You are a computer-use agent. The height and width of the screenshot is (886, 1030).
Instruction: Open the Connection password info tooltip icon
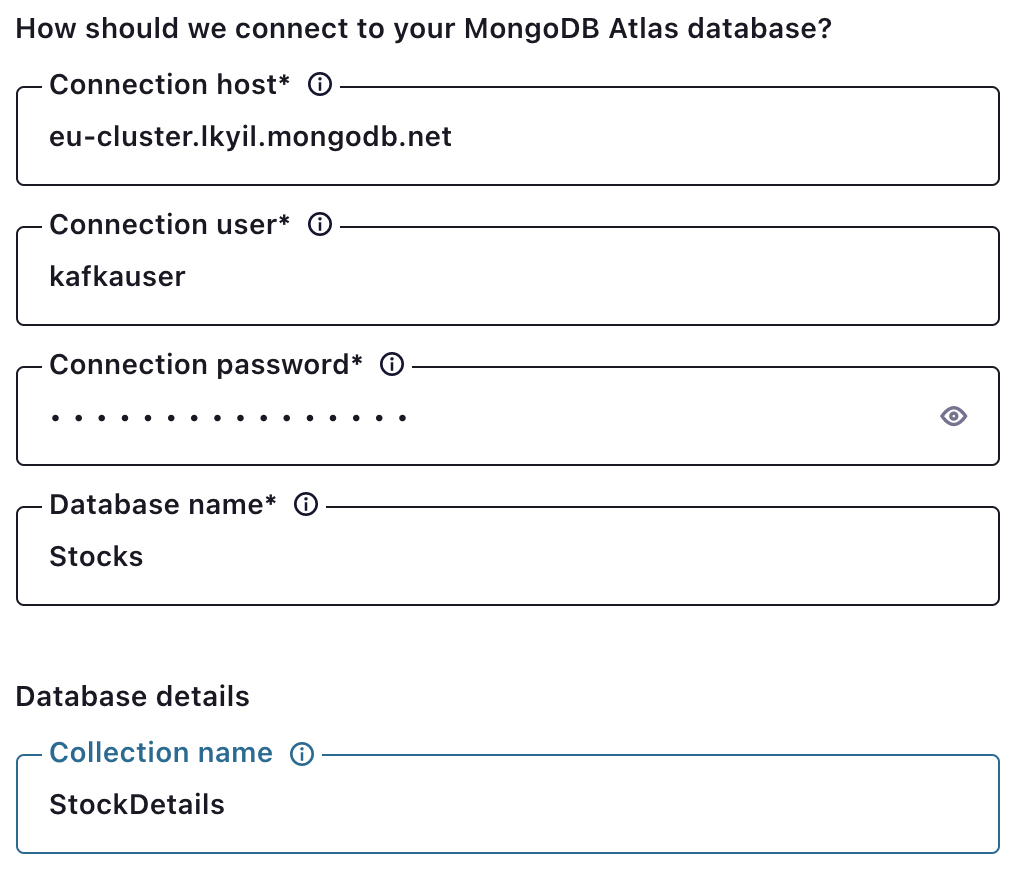click(x=393, y=365)
